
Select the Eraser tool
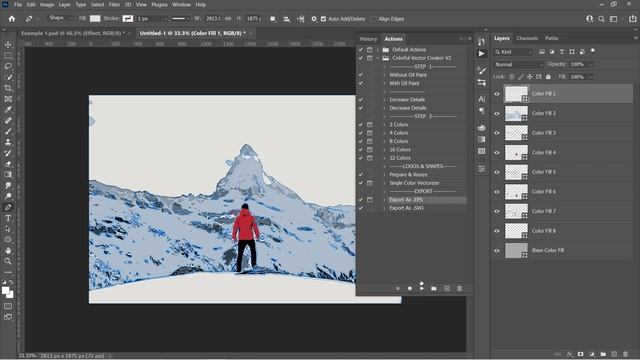coord(8,164)
